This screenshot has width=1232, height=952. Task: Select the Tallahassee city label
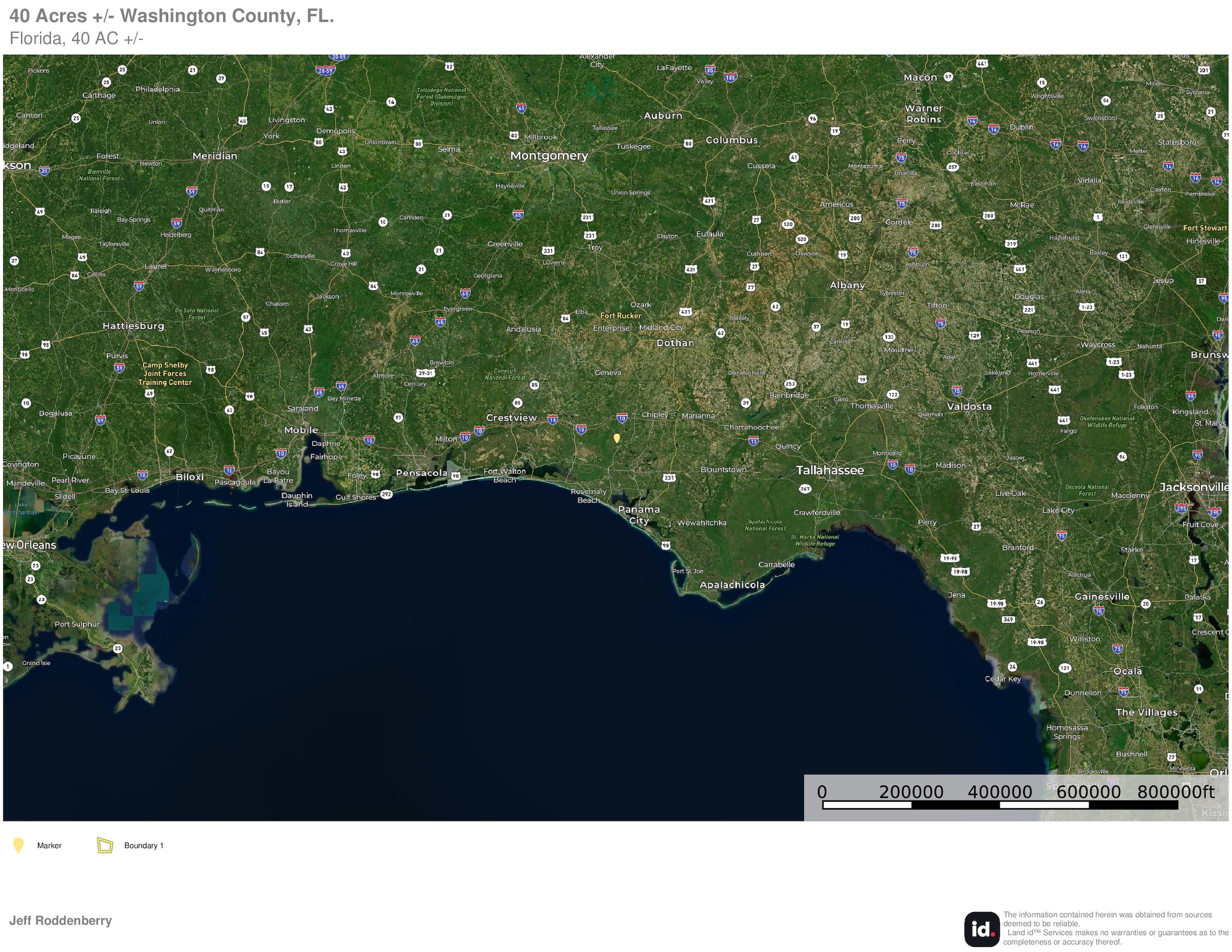pos(829,470)
